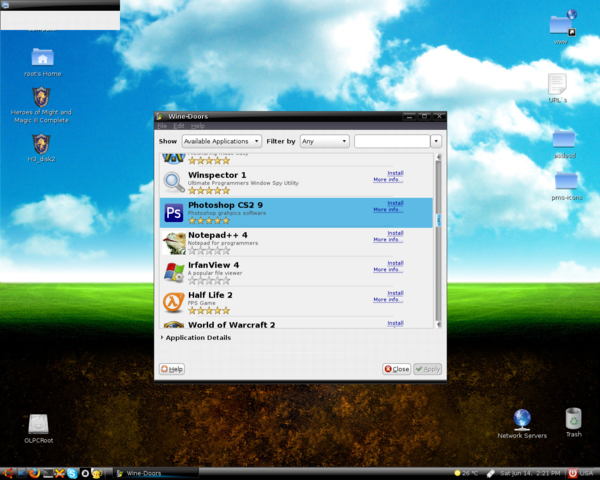
Task: Launch Firefox from the panel
Action: click(34, 473)
